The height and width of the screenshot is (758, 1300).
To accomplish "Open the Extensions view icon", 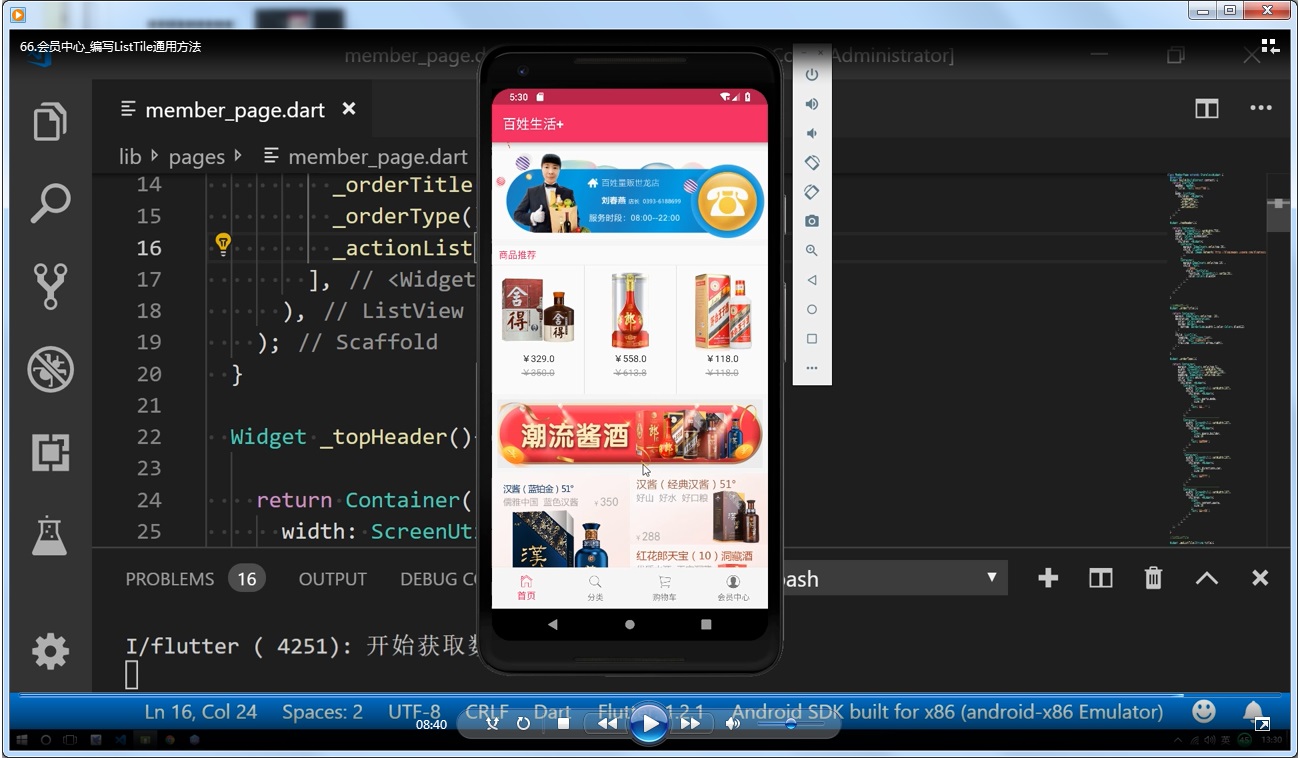I will click(x=50, y=453).
